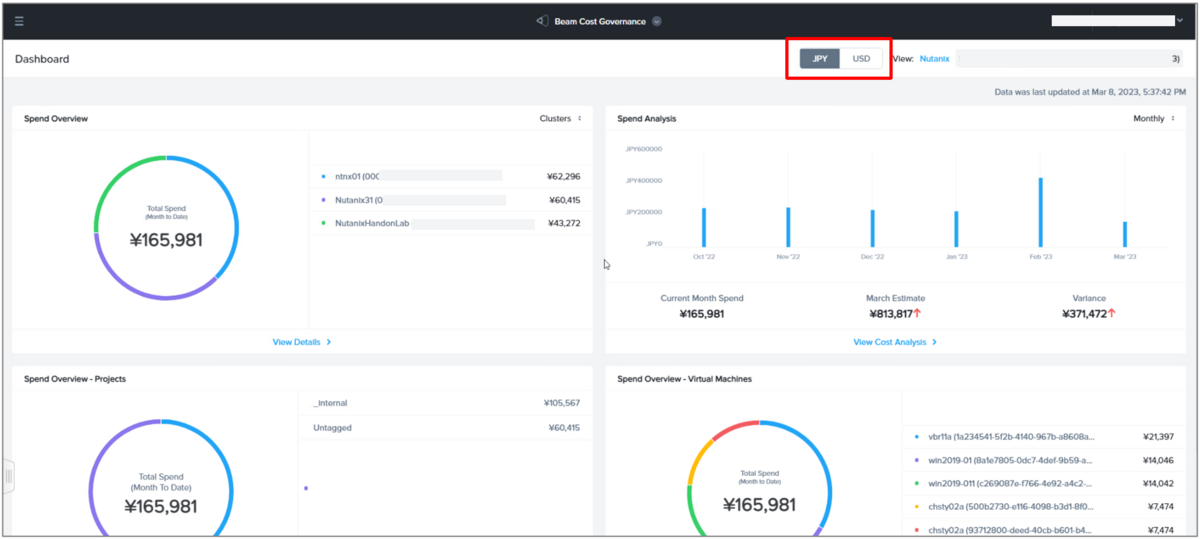Click the ¥165,981 total in clusters donut
The height and width of the screenshot is (539, 1200).
tap(167, 240)
